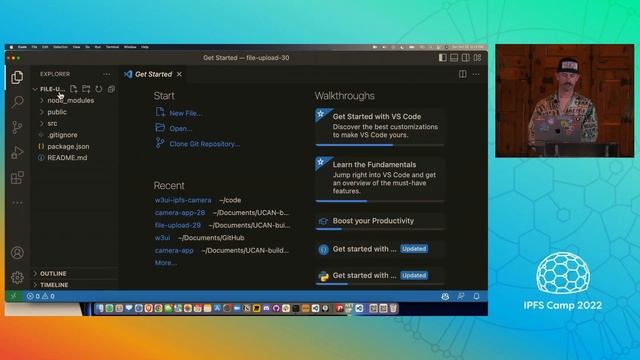Expand the public folder
Viewport: 640px width, 360px height.
(57, 112)
